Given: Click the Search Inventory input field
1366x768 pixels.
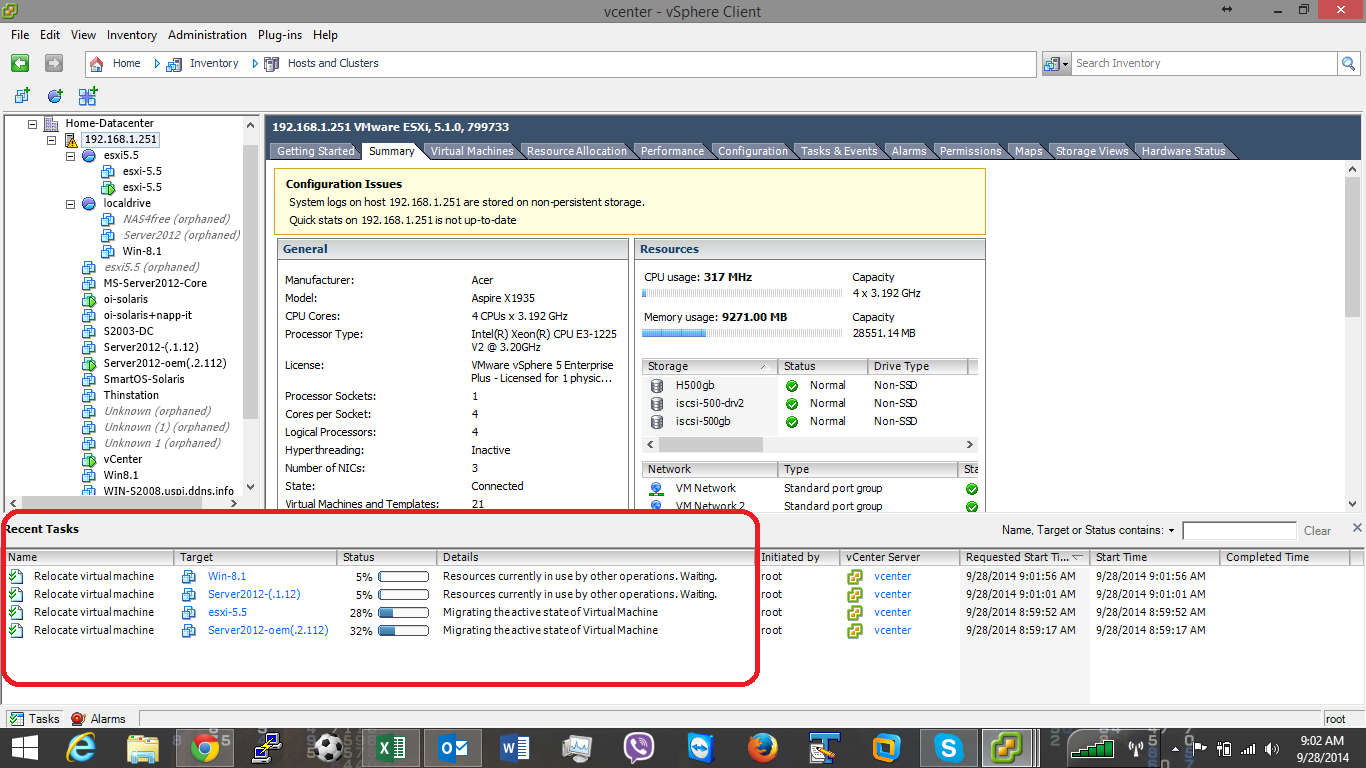Looking at the screenshot, I should [x=1205, y=63].
